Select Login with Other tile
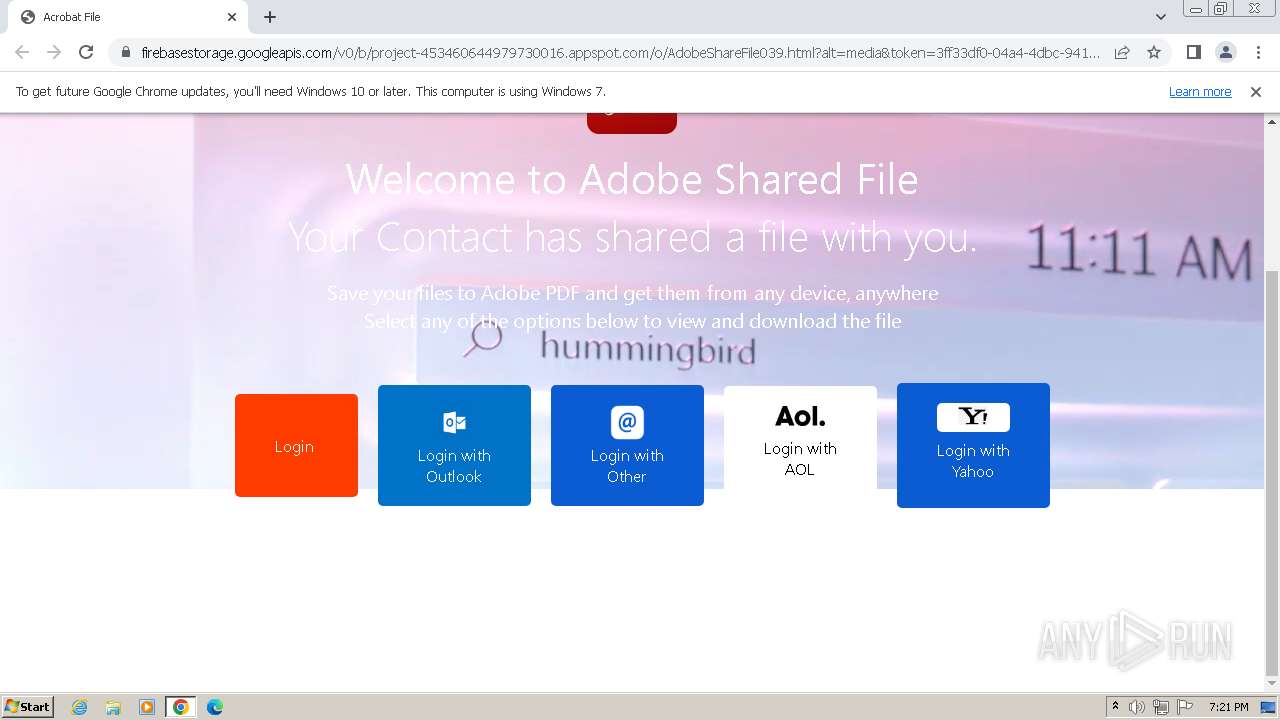 627,445
